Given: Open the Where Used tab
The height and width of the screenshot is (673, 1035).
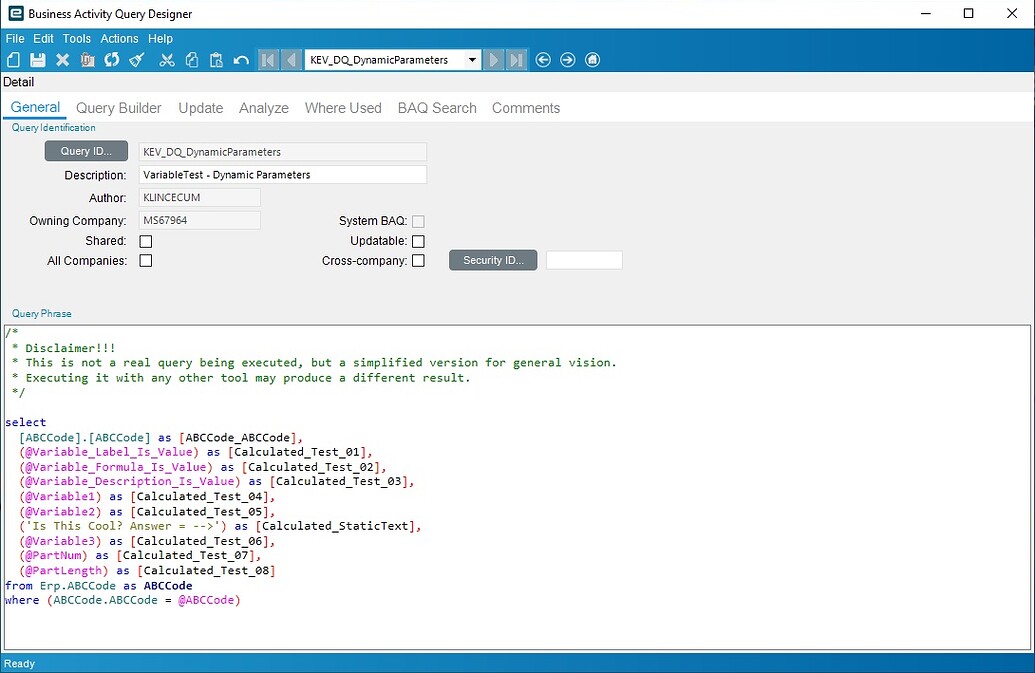Looking at the screenshot, I should pos(343,108).
